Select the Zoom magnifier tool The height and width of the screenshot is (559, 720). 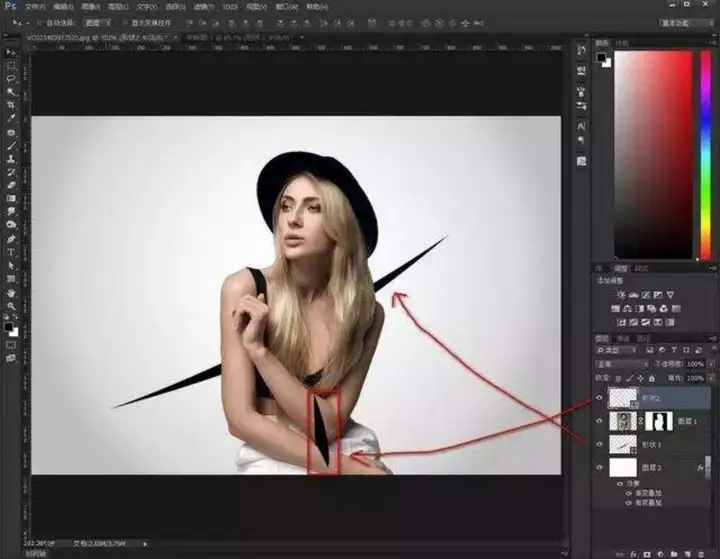[x=11, y=306]
